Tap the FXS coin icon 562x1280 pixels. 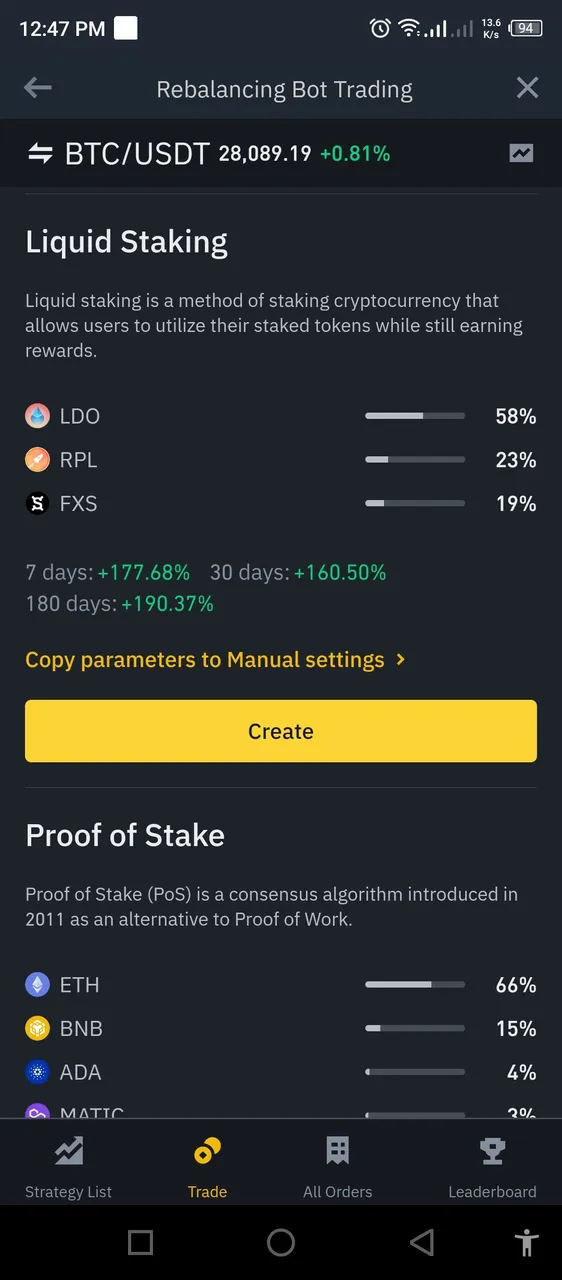point(37,504)
